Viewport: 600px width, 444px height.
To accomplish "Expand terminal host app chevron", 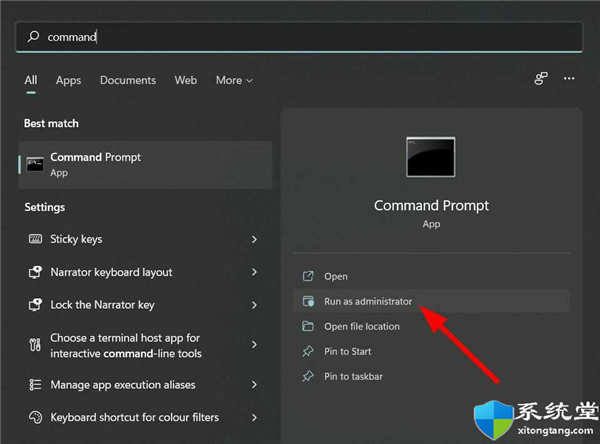I will pyautogui.click(x=254, y=344).
